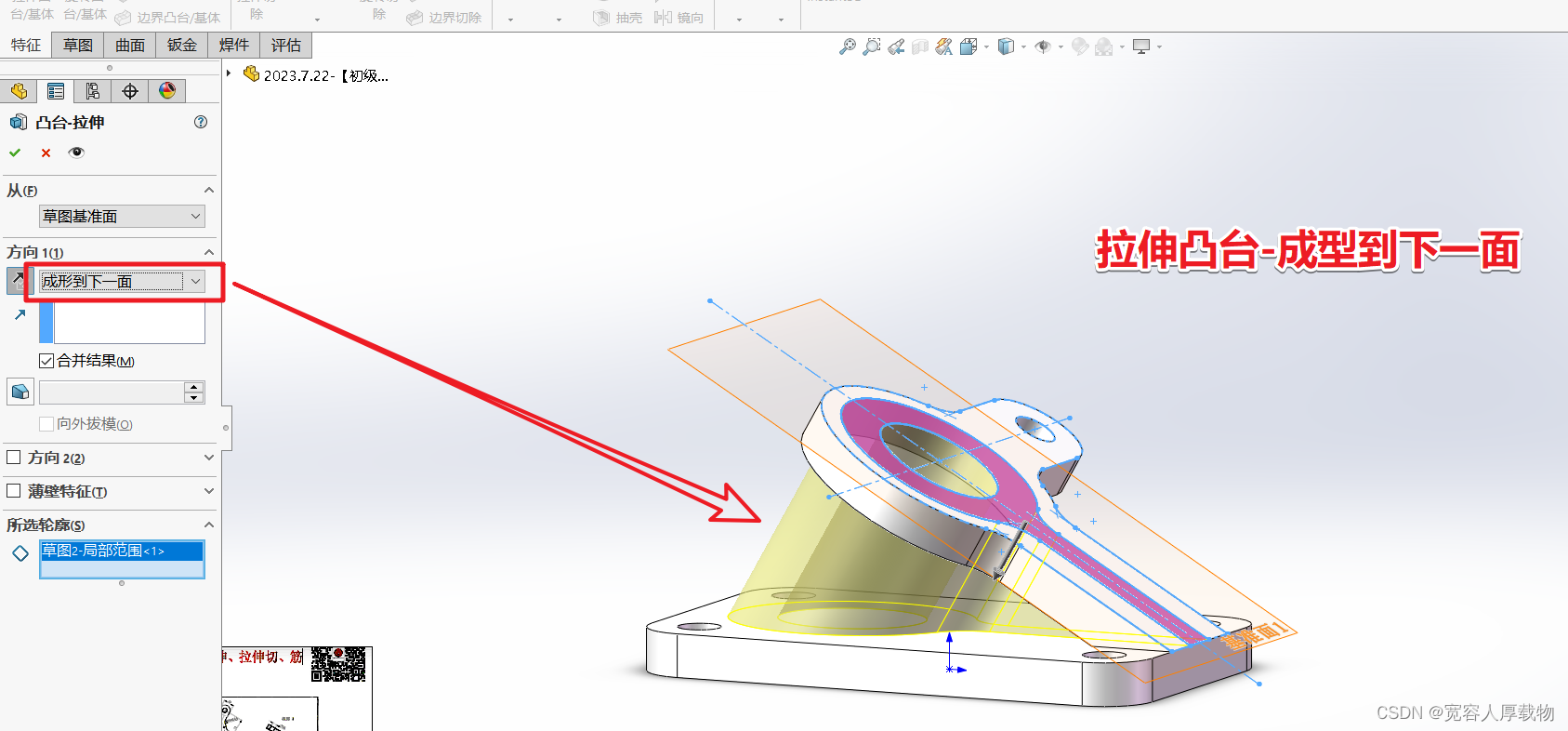Viewport: 1568px width, 731px height.
Task: Collapse the 所选轮廓 section chevron
Action: [209, 525]
